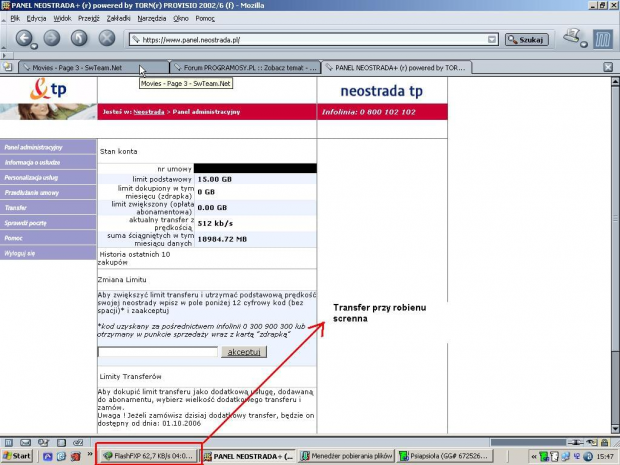Image resolution: width=620 pixels, height=465 pixels.
Task: Close the current tab with the X button
Action: (x=608, y=67)
